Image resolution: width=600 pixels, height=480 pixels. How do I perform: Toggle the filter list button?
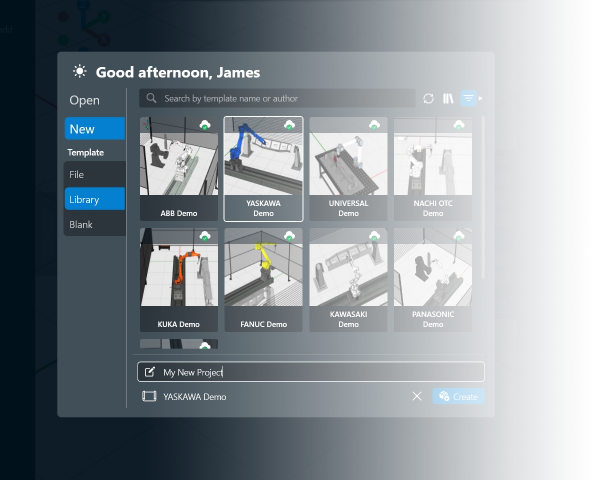click(x=468, y=99)
